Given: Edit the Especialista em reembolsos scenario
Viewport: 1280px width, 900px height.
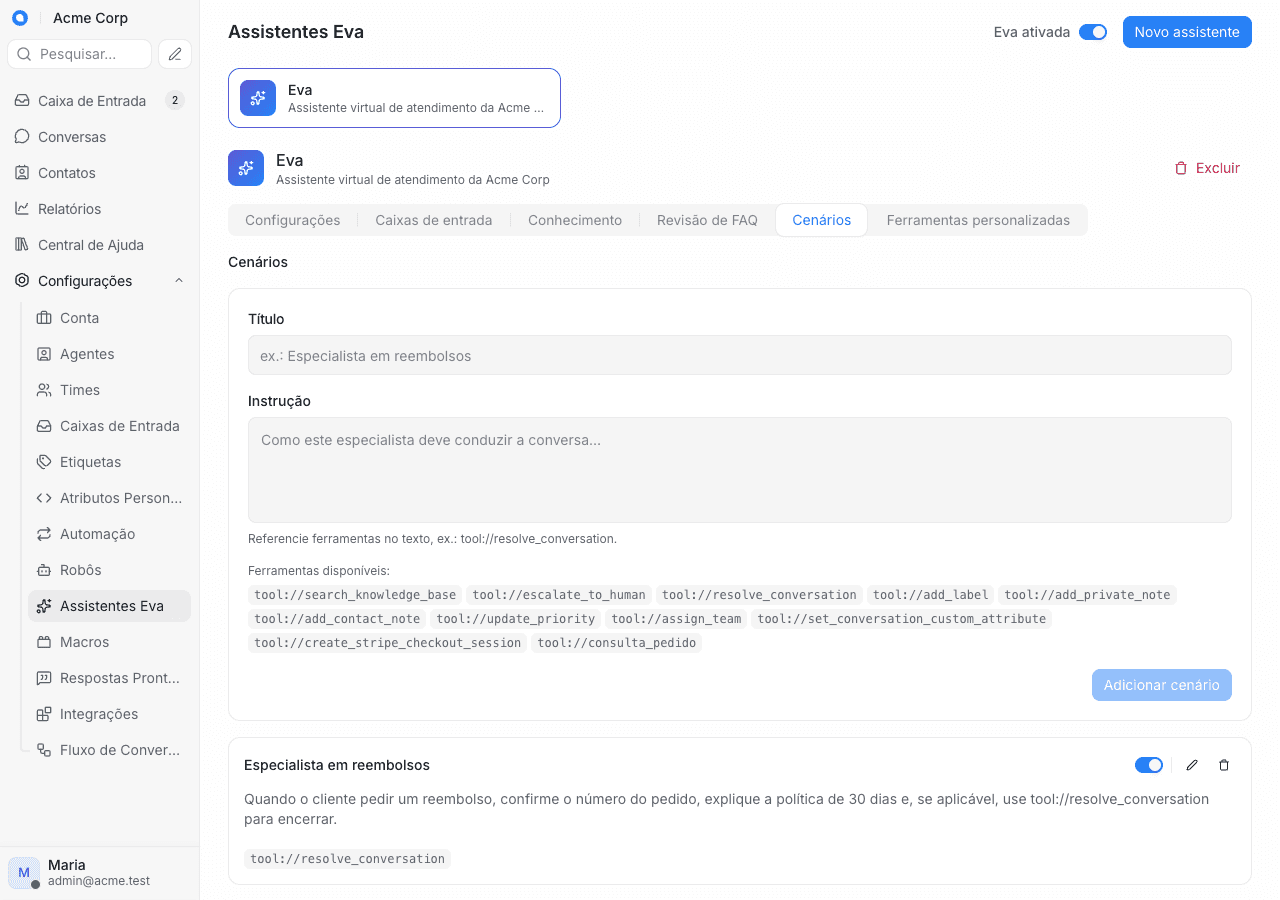Looking at the screenshot, I should click(1192, 765).
